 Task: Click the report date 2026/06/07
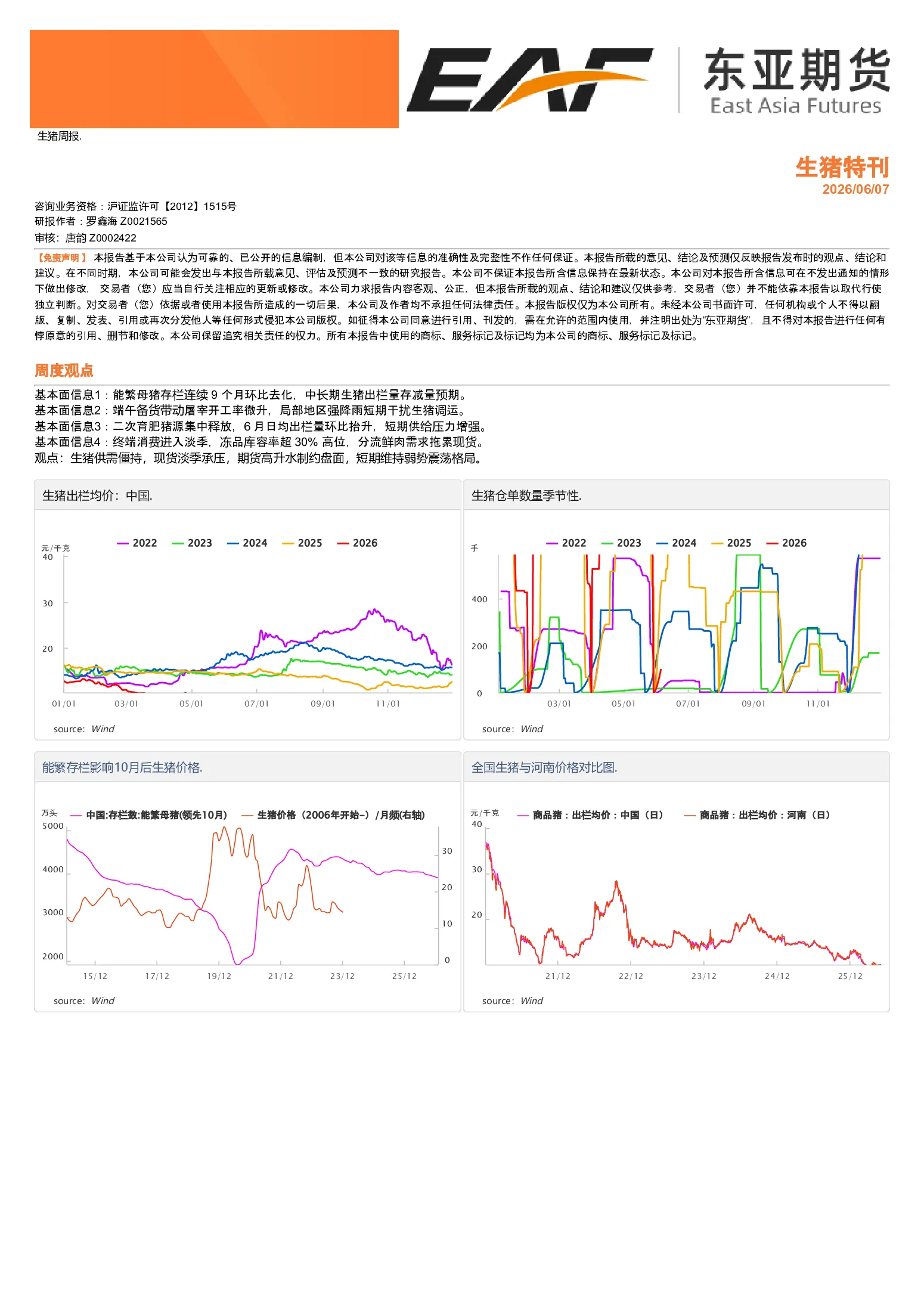[x=855, y=190]
